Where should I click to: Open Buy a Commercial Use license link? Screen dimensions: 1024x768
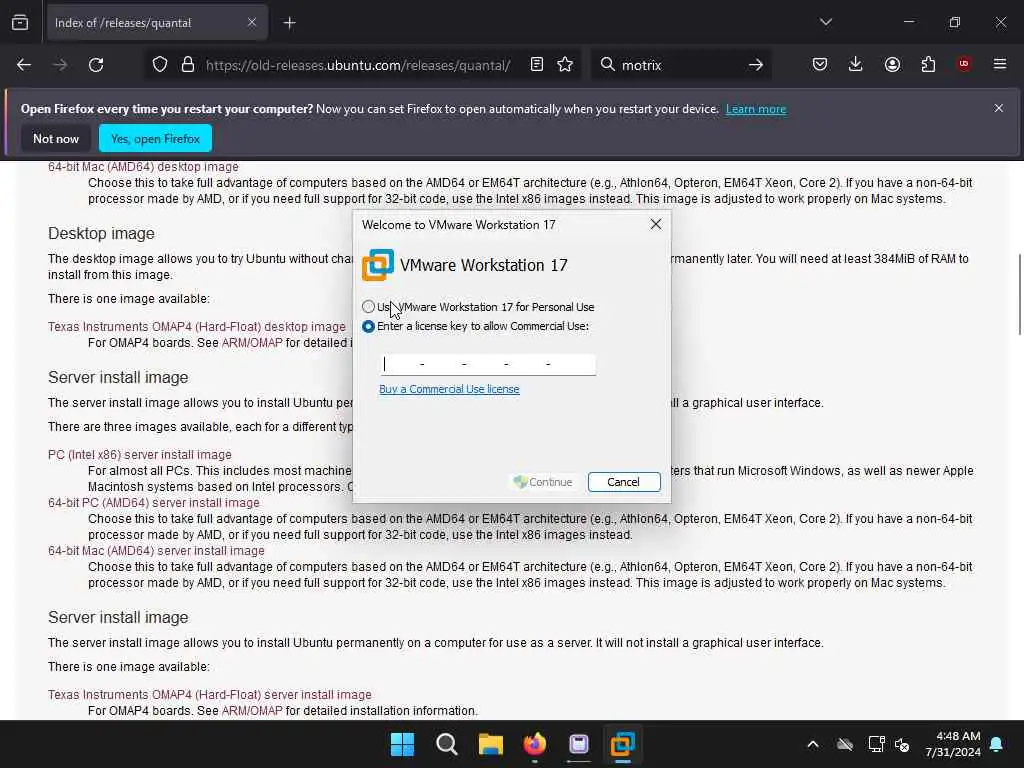(x=449, y=389)
